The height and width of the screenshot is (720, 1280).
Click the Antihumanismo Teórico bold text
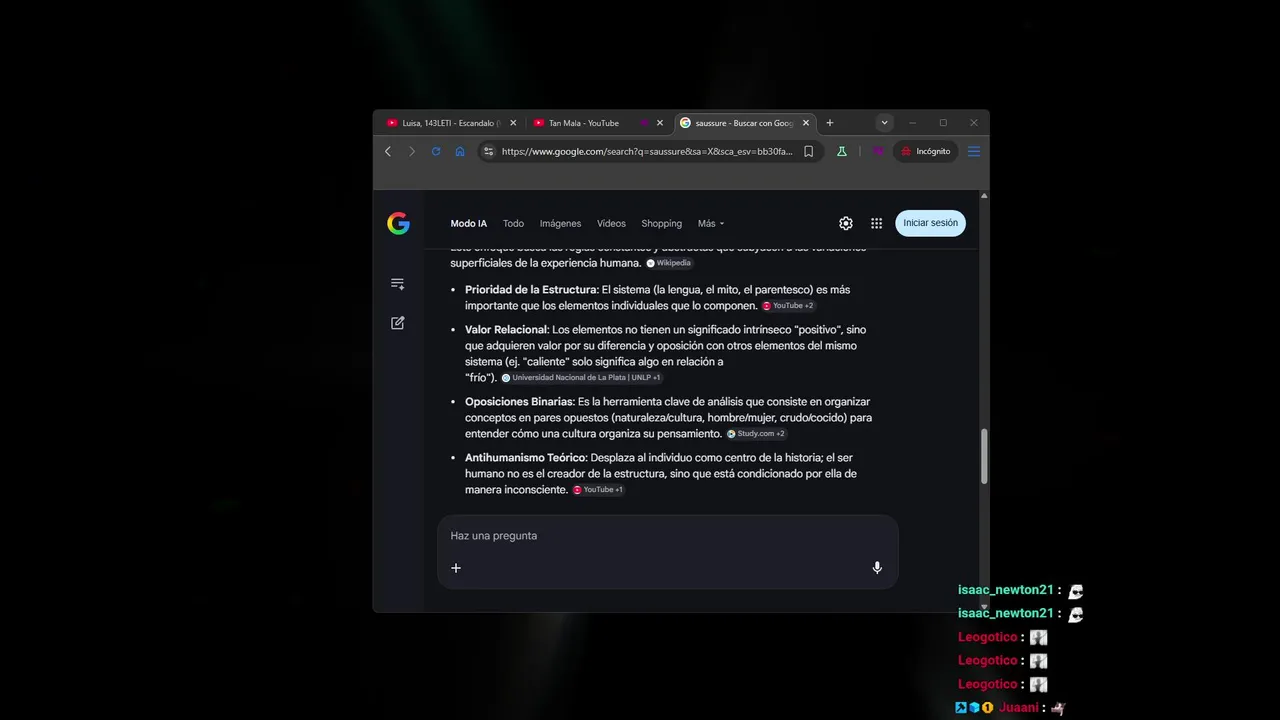point(525,458)
